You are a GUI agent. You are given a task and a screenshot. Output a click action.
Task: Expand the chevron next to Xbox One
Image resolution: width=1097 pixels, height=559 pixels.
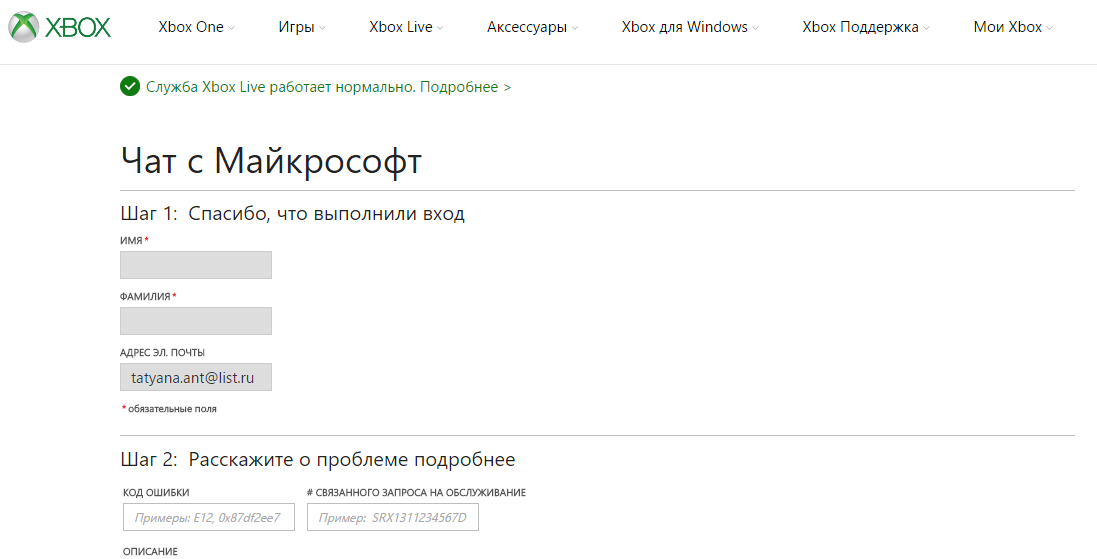point(232,28)
